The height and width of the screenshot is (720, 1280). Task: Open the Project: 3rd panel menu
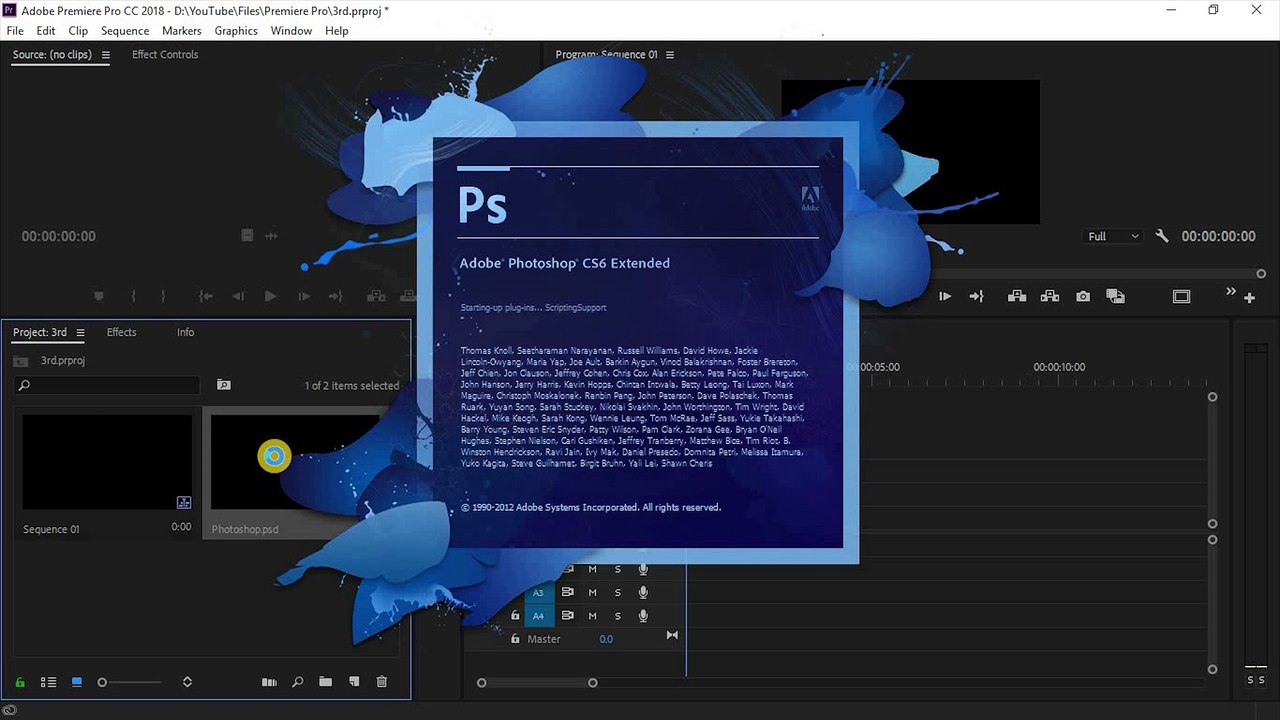[80, 332]
